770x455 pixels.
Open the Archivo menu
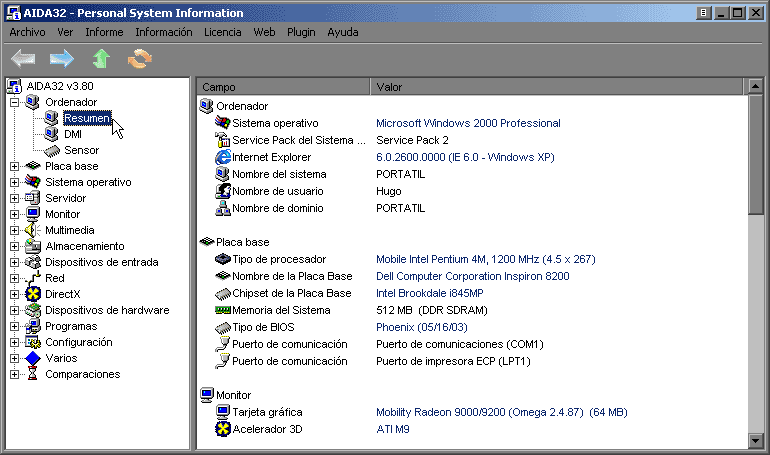click(x=28, y=32)
